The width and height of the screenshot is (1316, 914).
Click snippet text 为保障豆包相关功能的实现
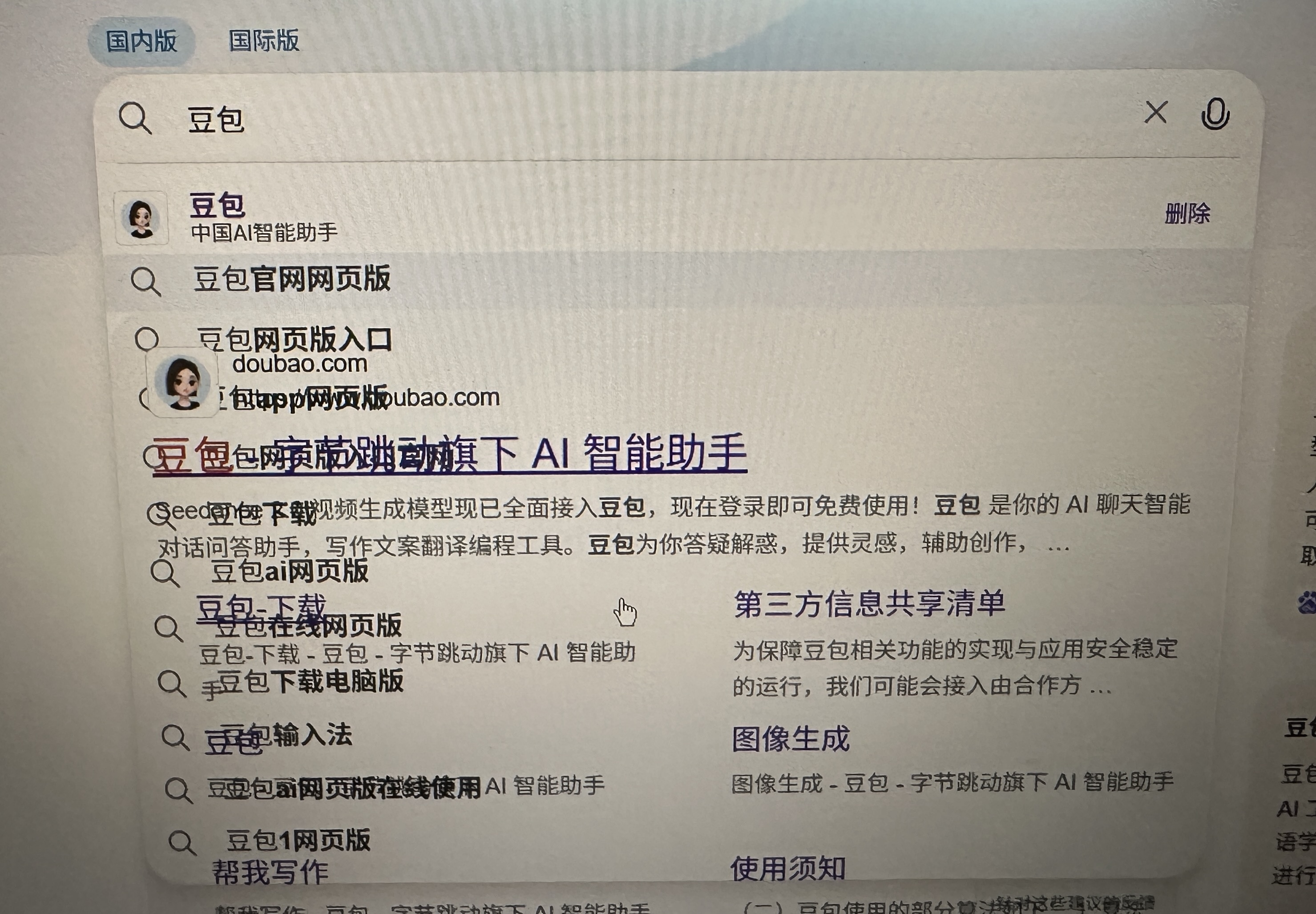pos(955,649)
